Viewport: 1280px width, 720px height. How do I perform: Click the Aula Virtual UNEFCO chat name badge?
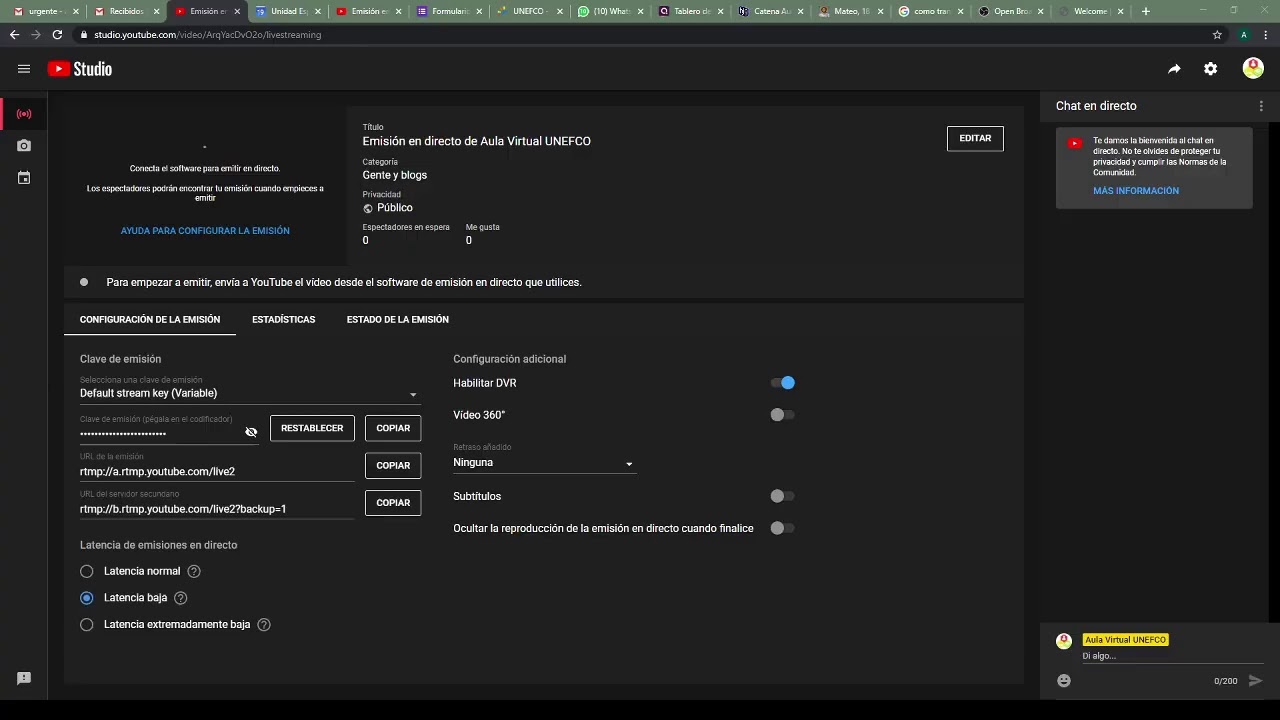[x=1125, y=640]
